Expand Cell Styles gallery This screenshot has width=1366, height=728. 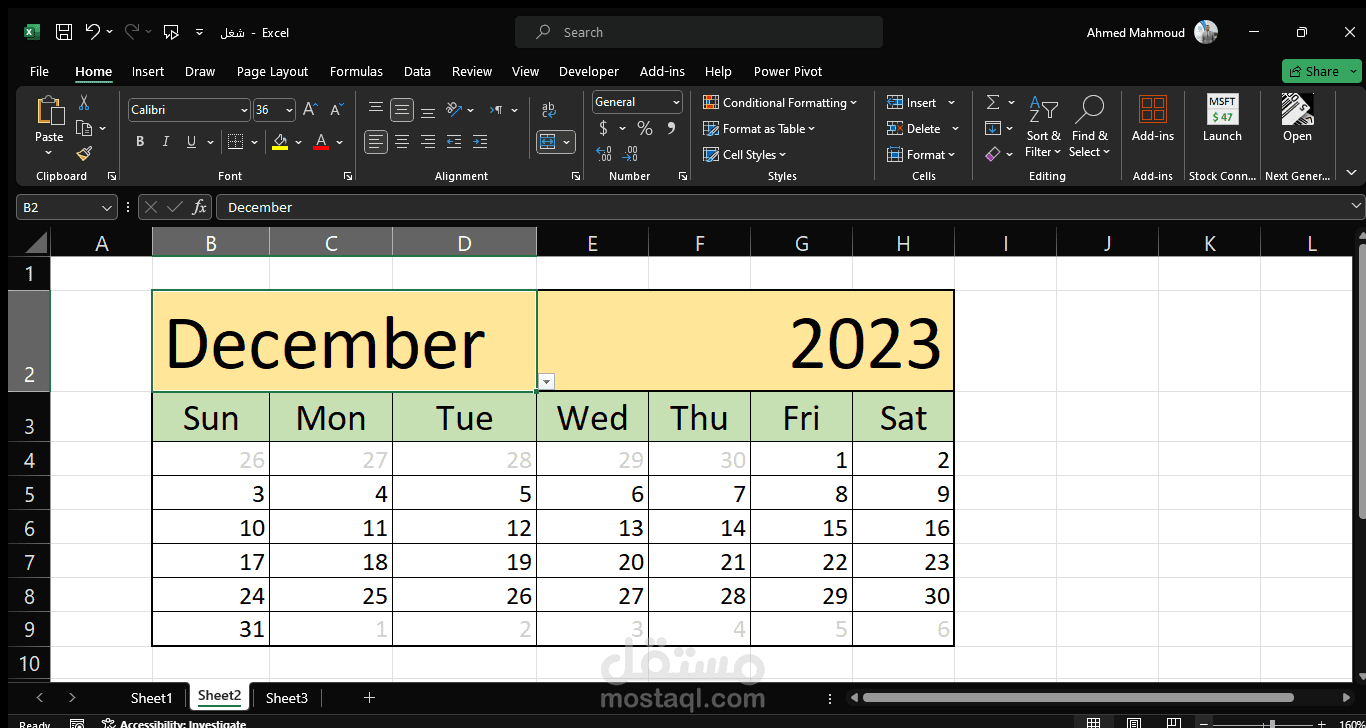coord(745,154)
